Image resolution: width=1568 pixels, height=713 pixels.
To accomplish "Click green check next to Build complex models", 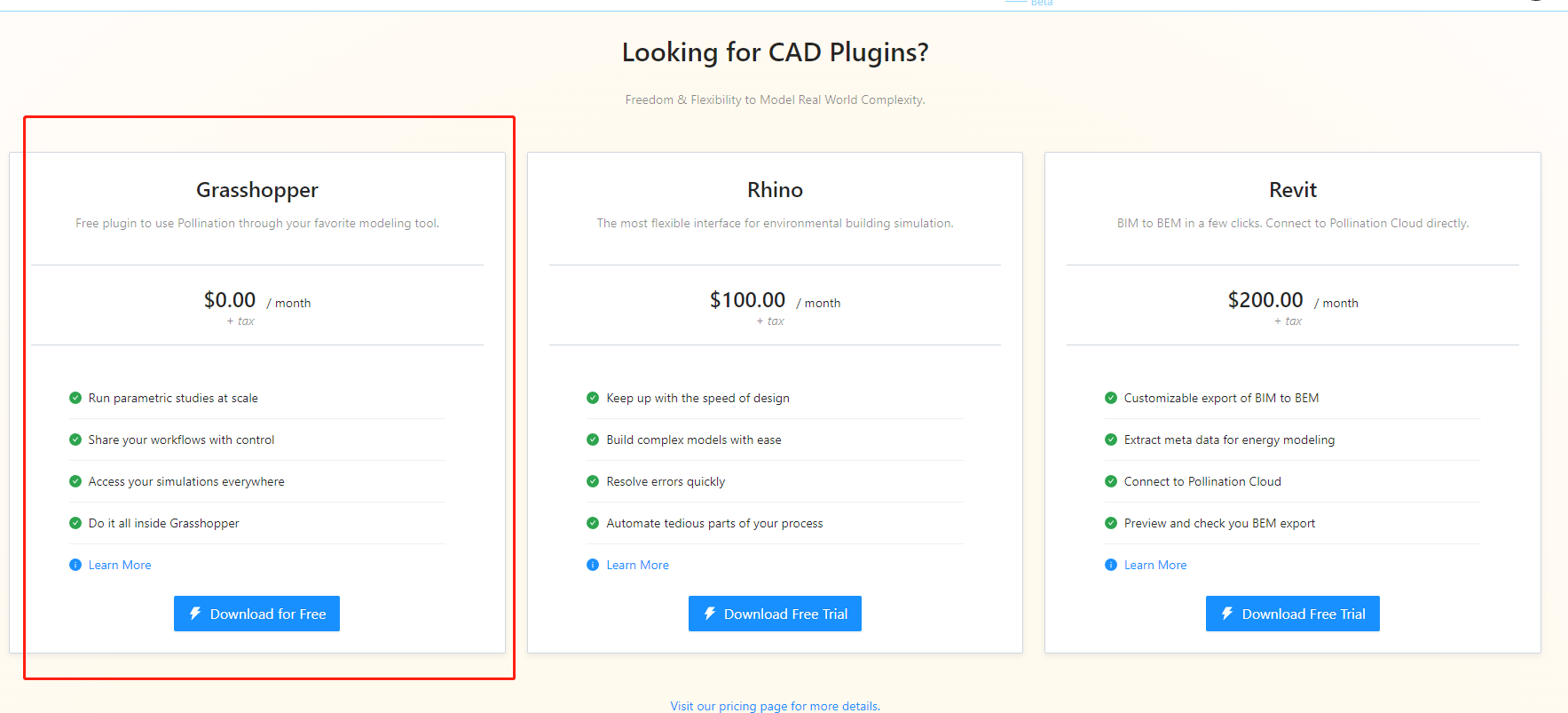I will click(x=593, y=440).
